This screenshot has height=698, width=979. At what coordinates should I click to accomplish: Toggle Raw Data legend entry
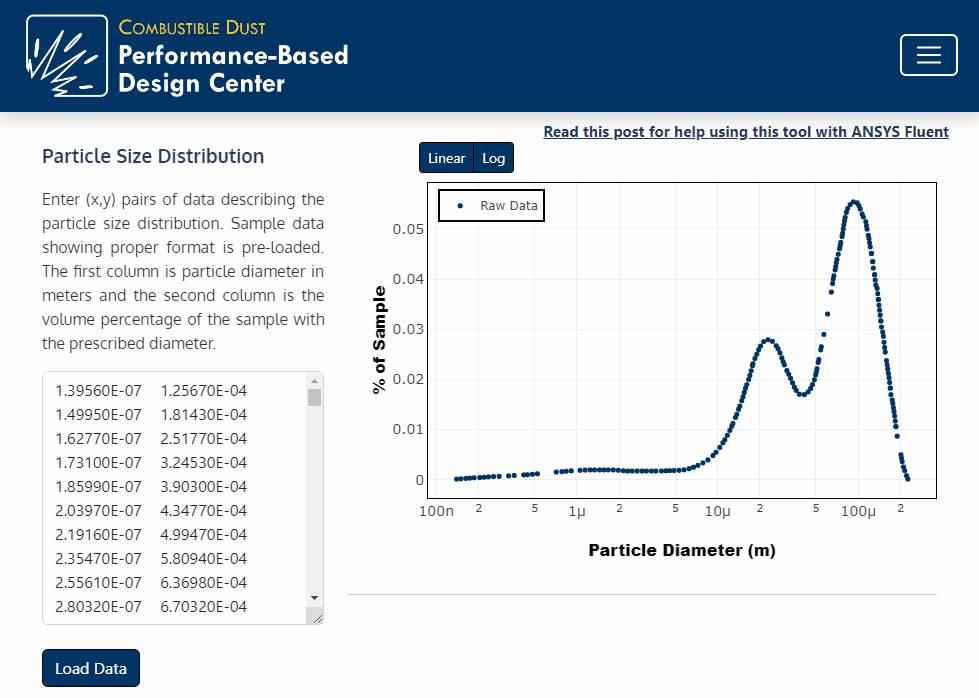[x=491, y=205]
